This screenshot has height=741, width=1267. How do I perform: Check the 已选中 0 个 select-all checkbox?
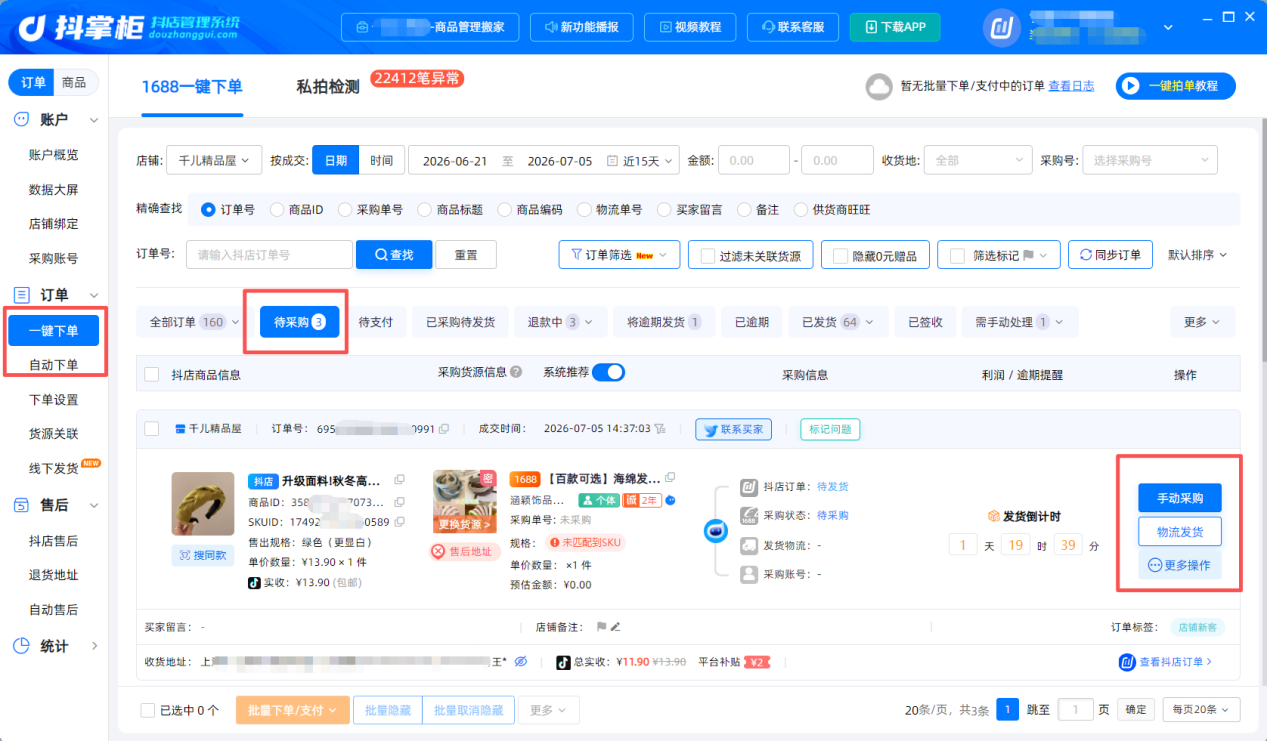tap(148, 711)
